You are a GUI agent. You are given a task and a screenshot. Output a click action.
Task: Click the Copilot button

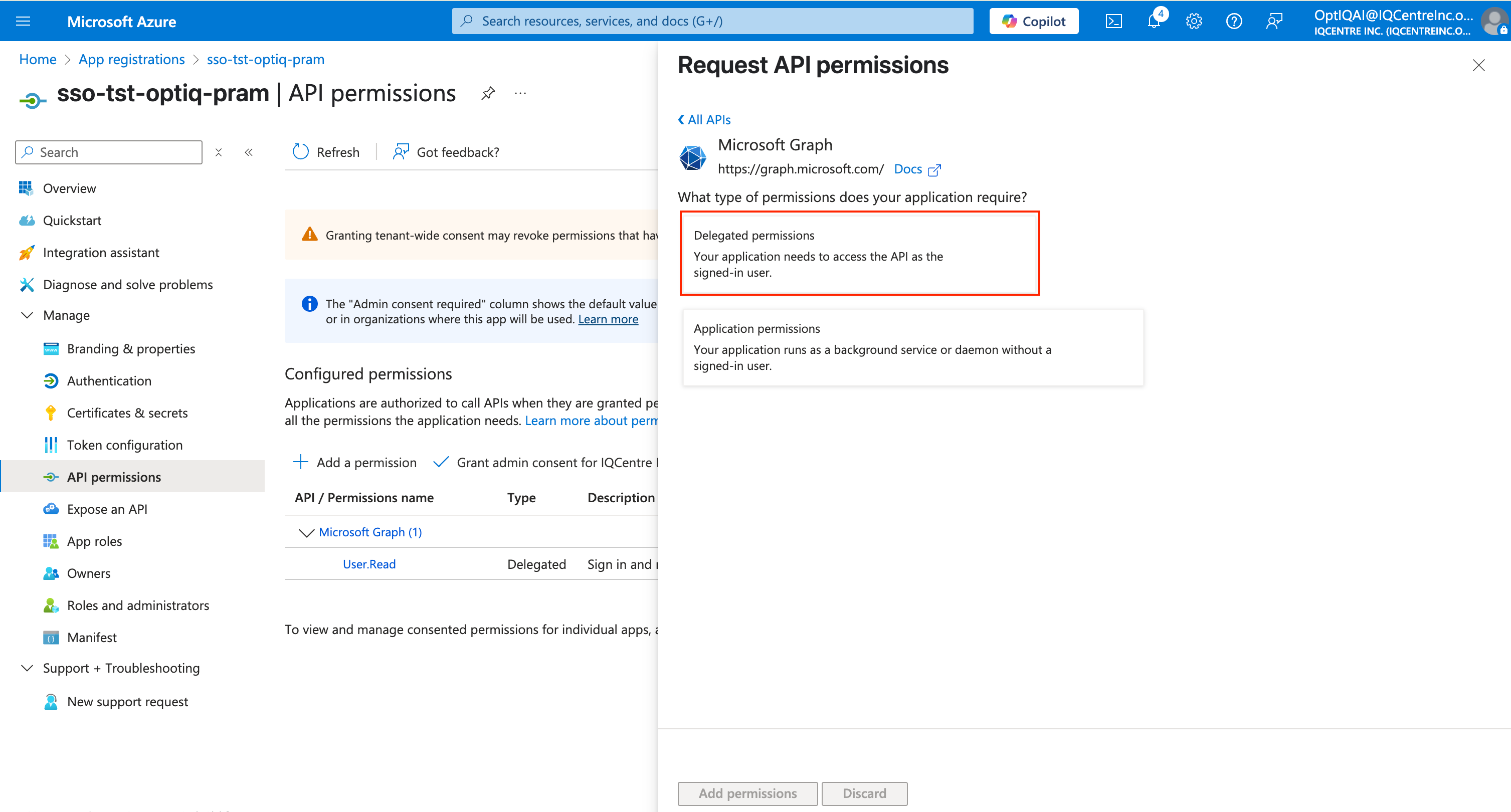(x=1034, y=21)
